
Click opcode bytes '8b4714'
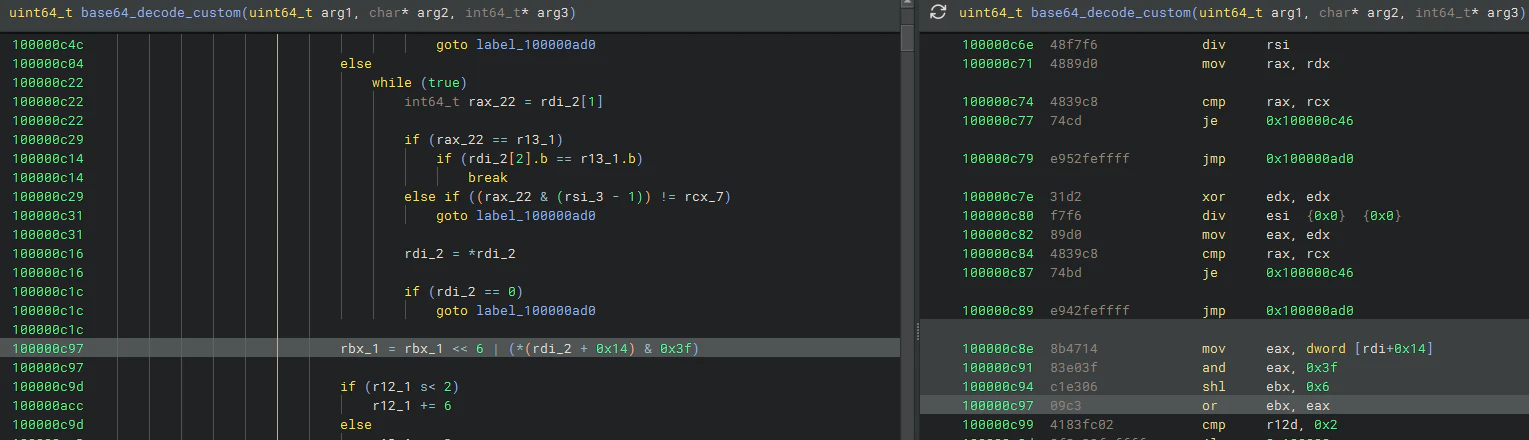coord(1074,349)
